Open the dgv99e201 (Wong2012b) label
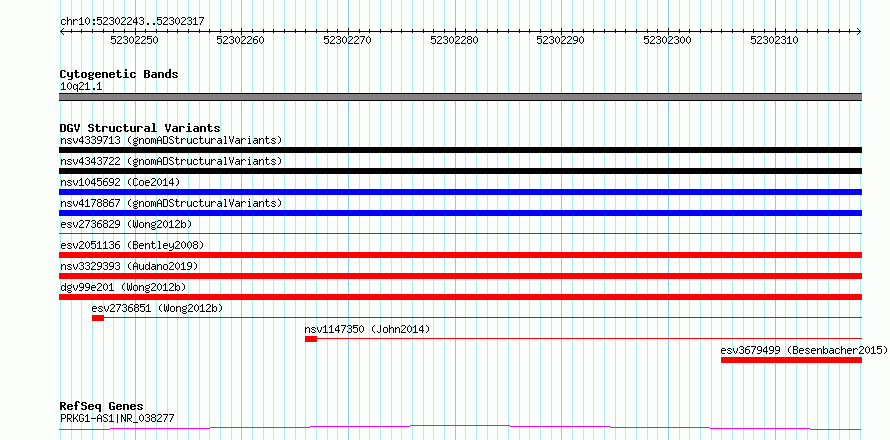 (123, 287)
